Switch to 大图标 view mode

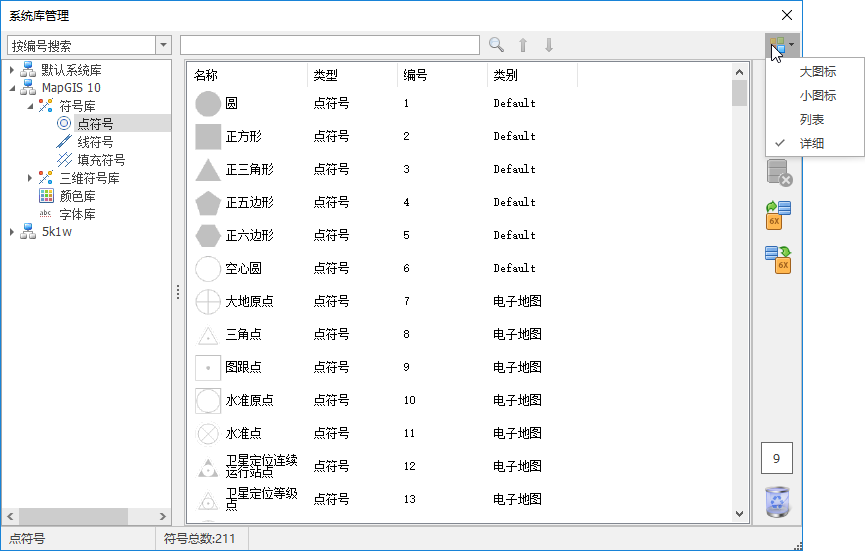818,72
